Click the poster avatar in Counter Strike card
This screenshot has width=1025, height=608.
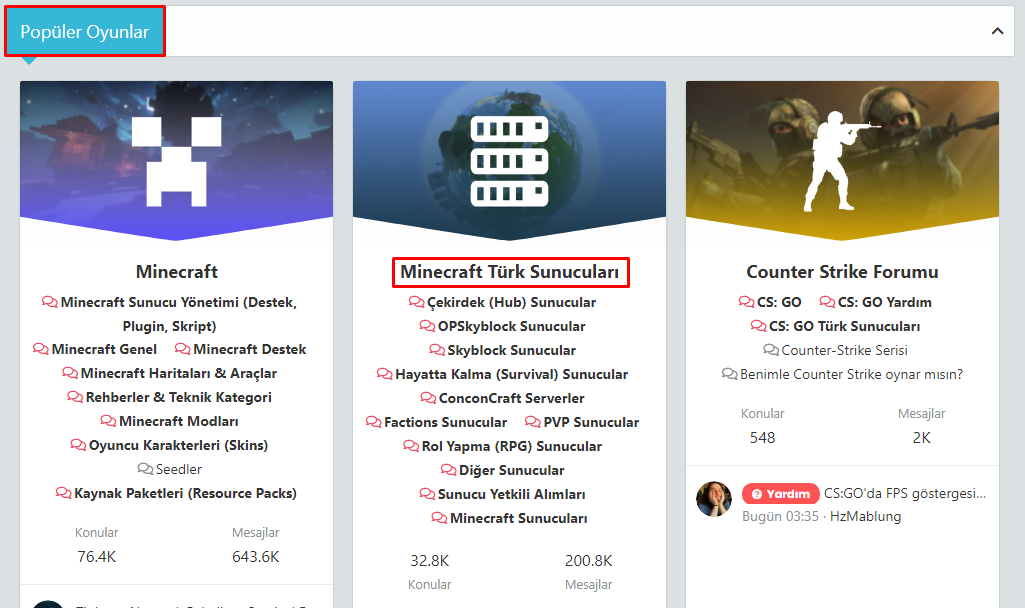[x=714, y=499]
